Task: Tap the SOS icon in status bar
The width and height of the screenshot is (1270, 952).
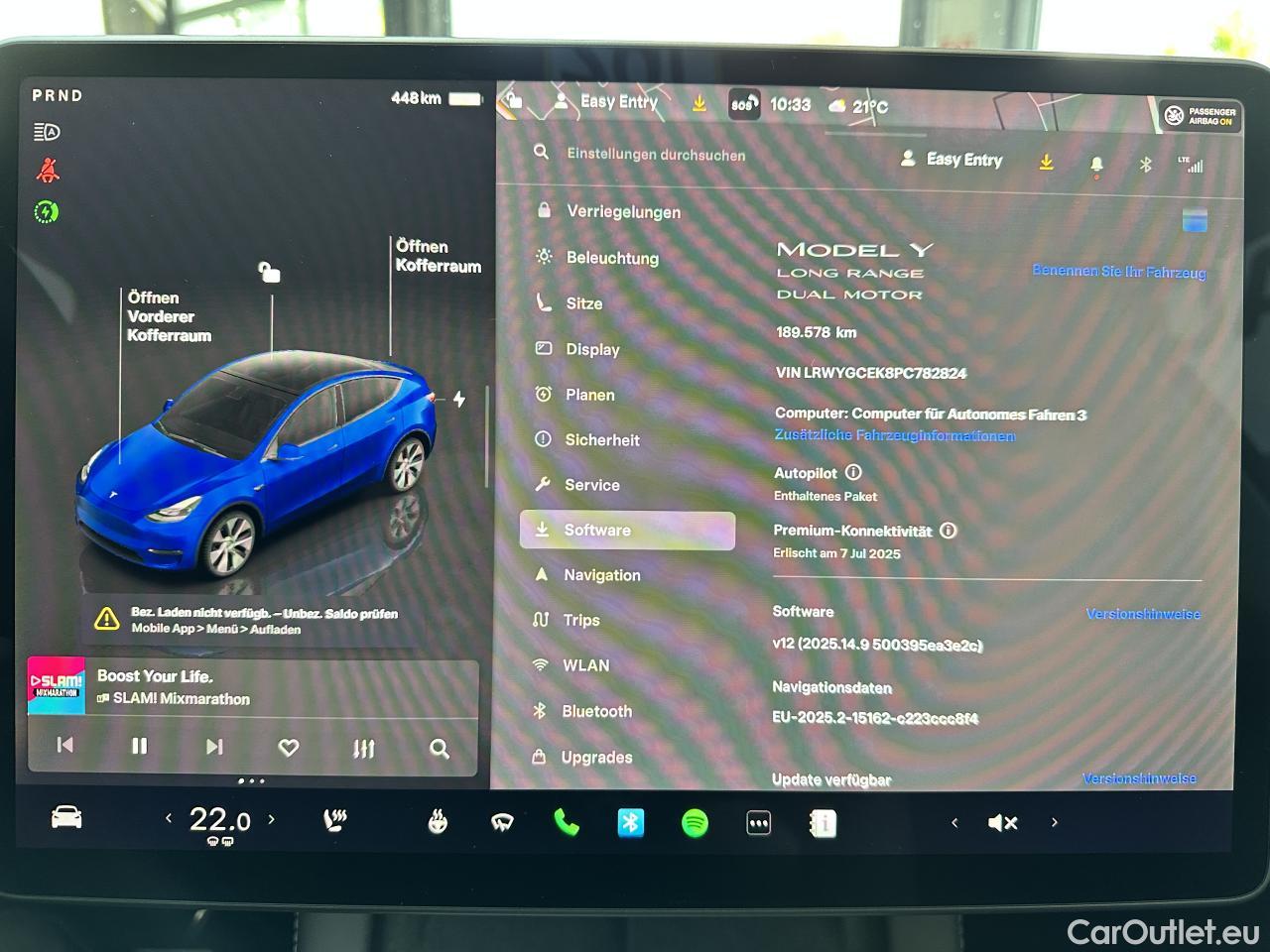Action: click(x=744, y=103)
